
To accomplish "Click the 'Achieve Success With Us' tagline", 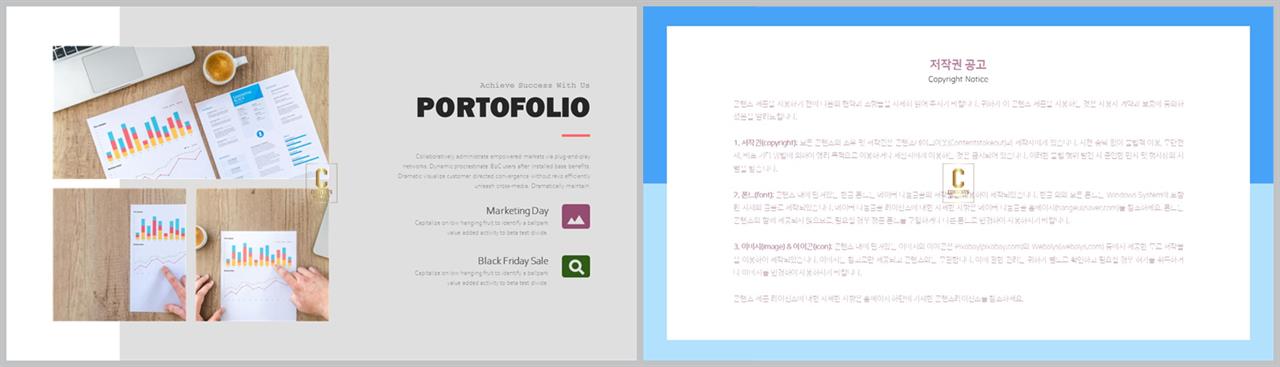I will click(x=535, y=85).
